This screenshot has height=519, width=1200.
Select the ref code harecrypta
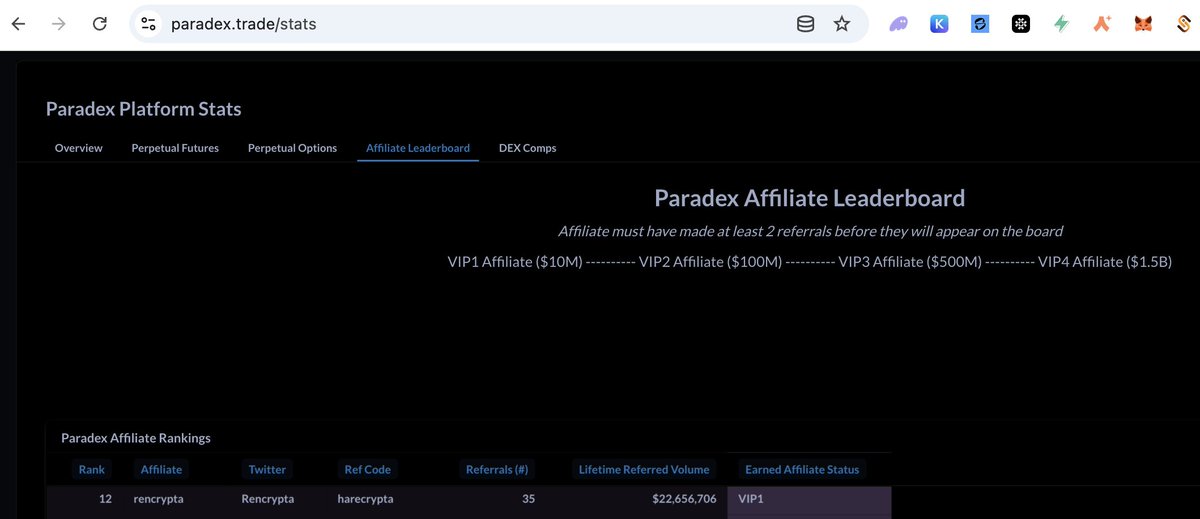(365, 499)
